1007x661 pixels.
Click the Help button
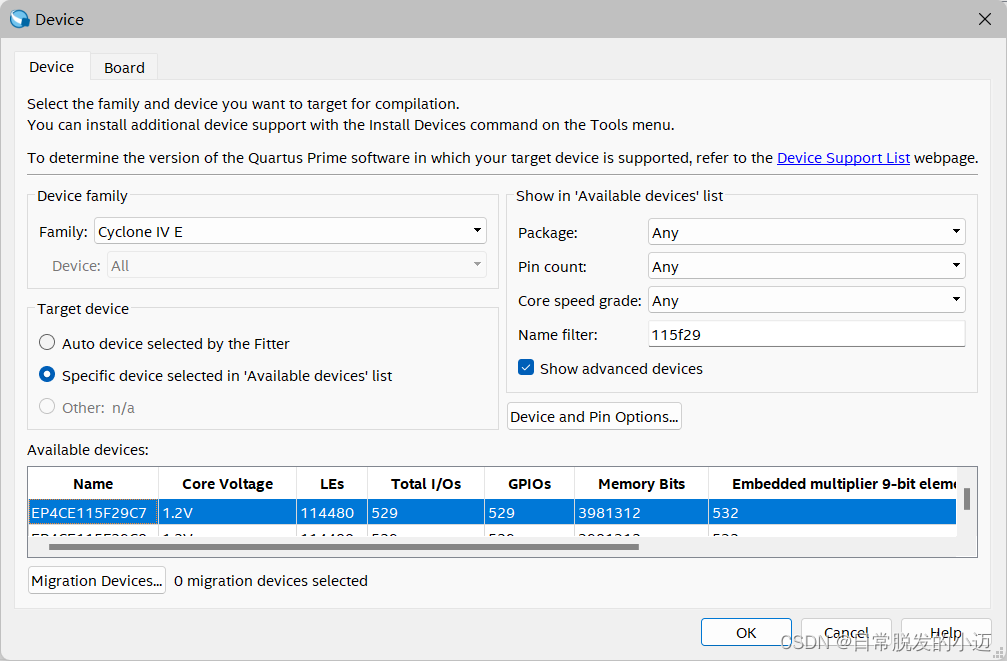point(946,633)
